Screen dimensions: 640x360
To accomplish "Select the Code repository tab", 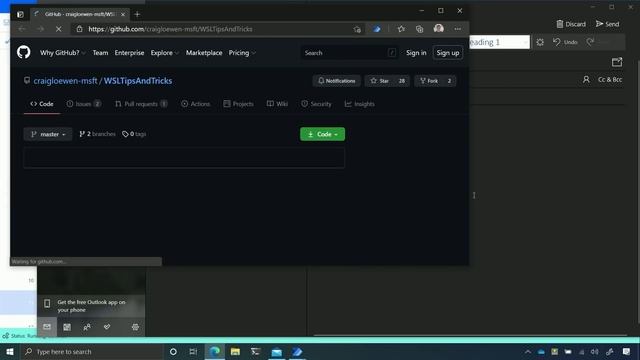I will pyautogui.click(x=42, y=104).
